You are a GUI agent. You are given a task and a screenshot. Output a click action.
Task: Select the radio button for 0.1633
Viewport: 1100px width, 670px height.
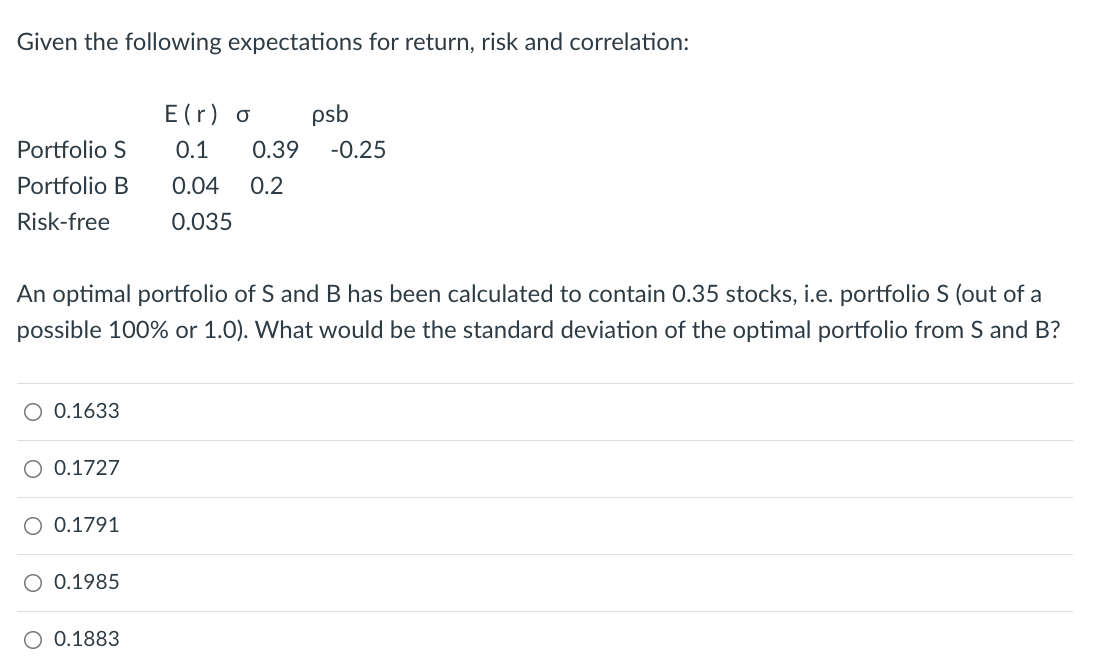(31, 410)
